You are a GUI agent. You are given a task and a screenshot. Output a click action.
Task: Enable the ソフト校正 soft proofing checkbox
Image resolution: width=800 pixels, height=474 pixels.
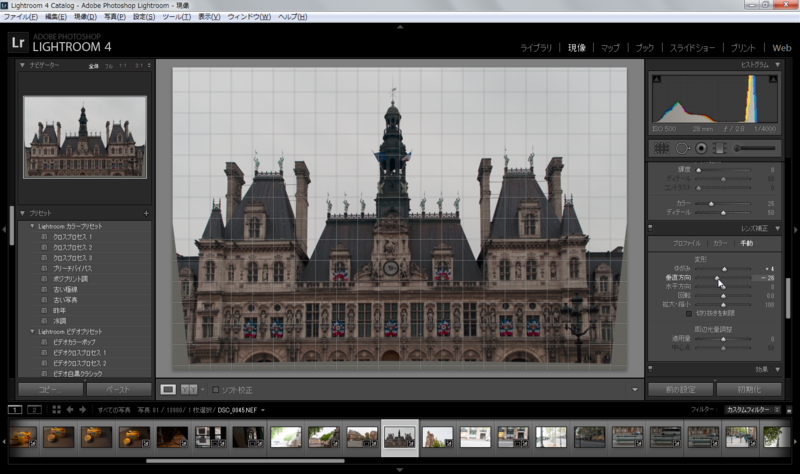click(215, 390)
